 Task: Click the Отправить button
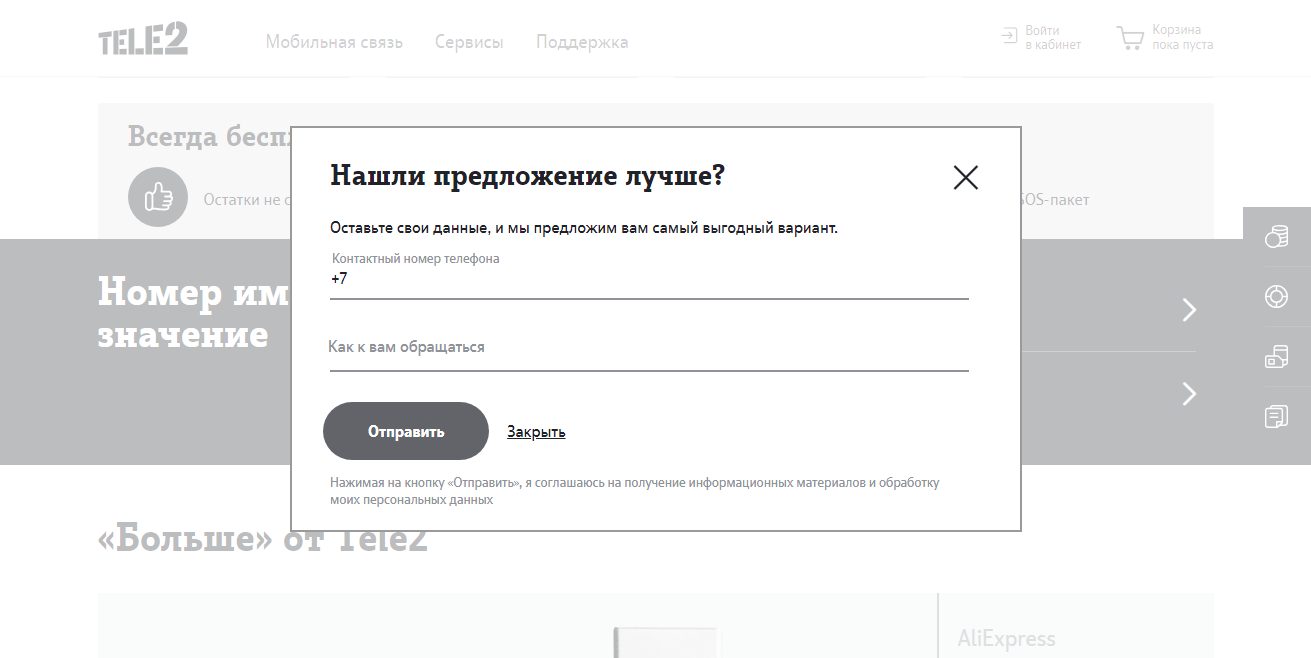click(406, 431)
